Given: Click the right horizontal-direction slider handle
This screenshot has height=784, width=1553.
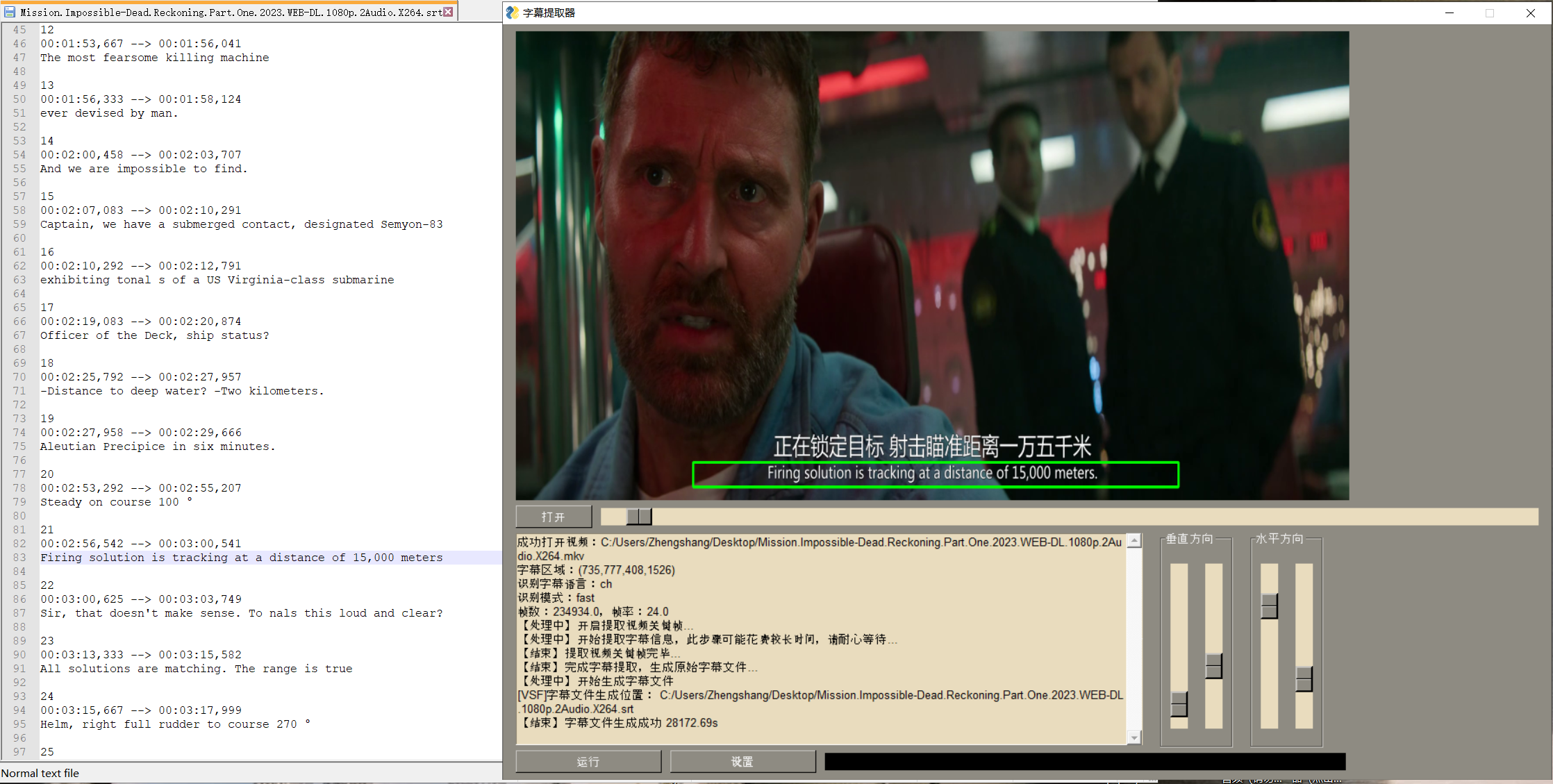Looking at the screenshot, I should [x=1304, y=678].
